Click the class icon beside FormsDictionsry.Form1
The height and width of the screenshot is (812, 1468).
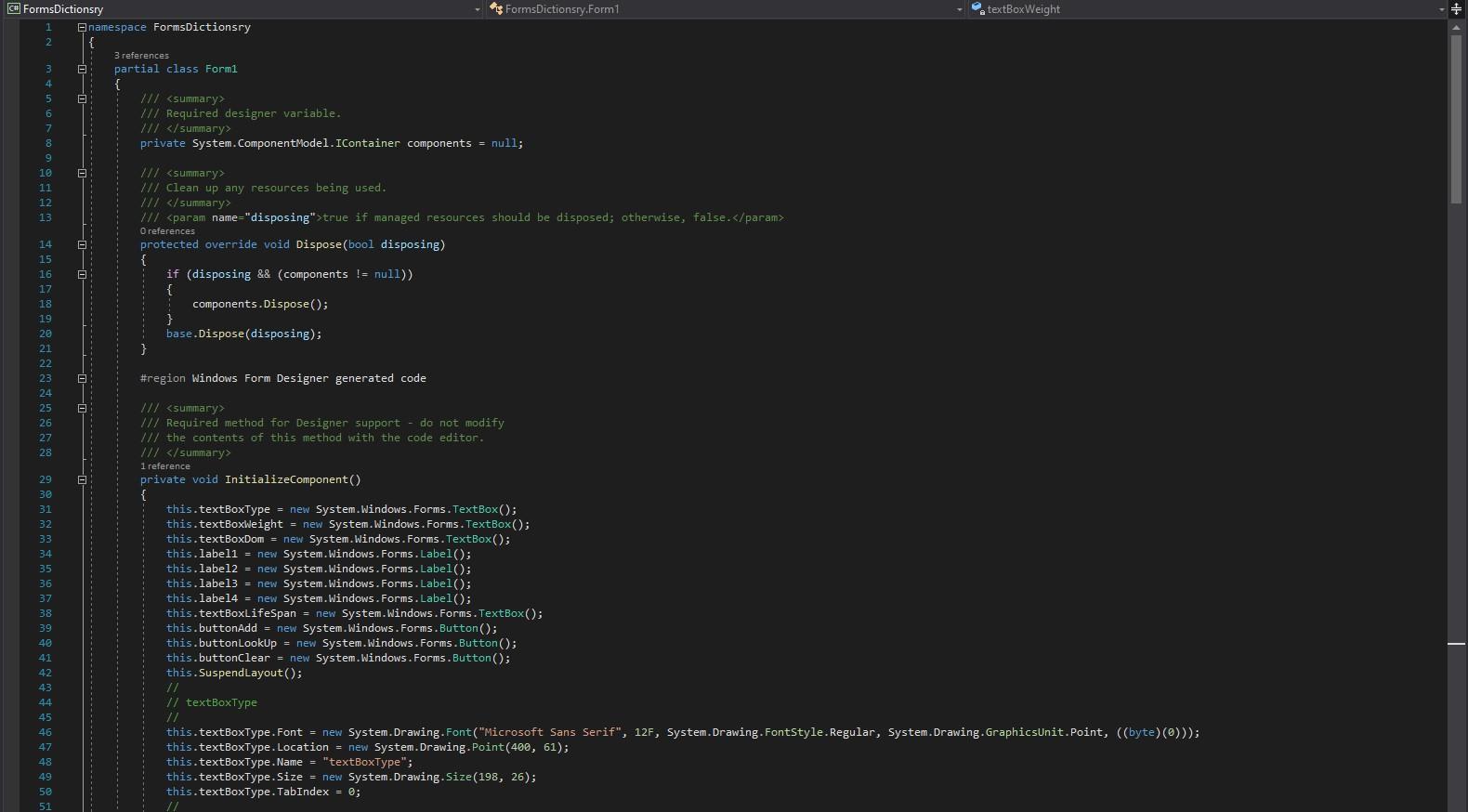(496, 9)
